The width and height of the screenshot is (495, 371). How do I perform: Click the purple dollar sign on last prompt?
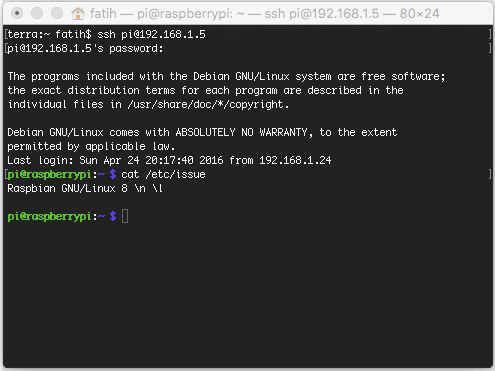coord(113,216)
